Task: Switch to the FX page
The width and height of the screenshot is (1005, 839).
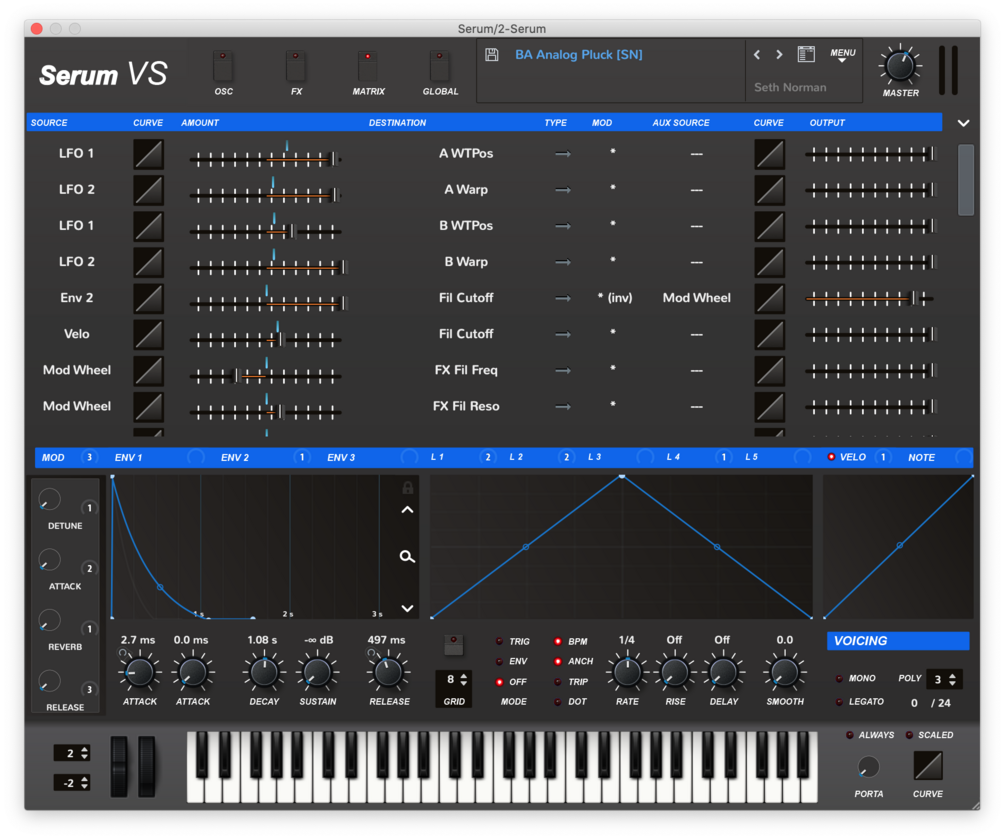Action: pyautogui.click(x=295, y=65)
